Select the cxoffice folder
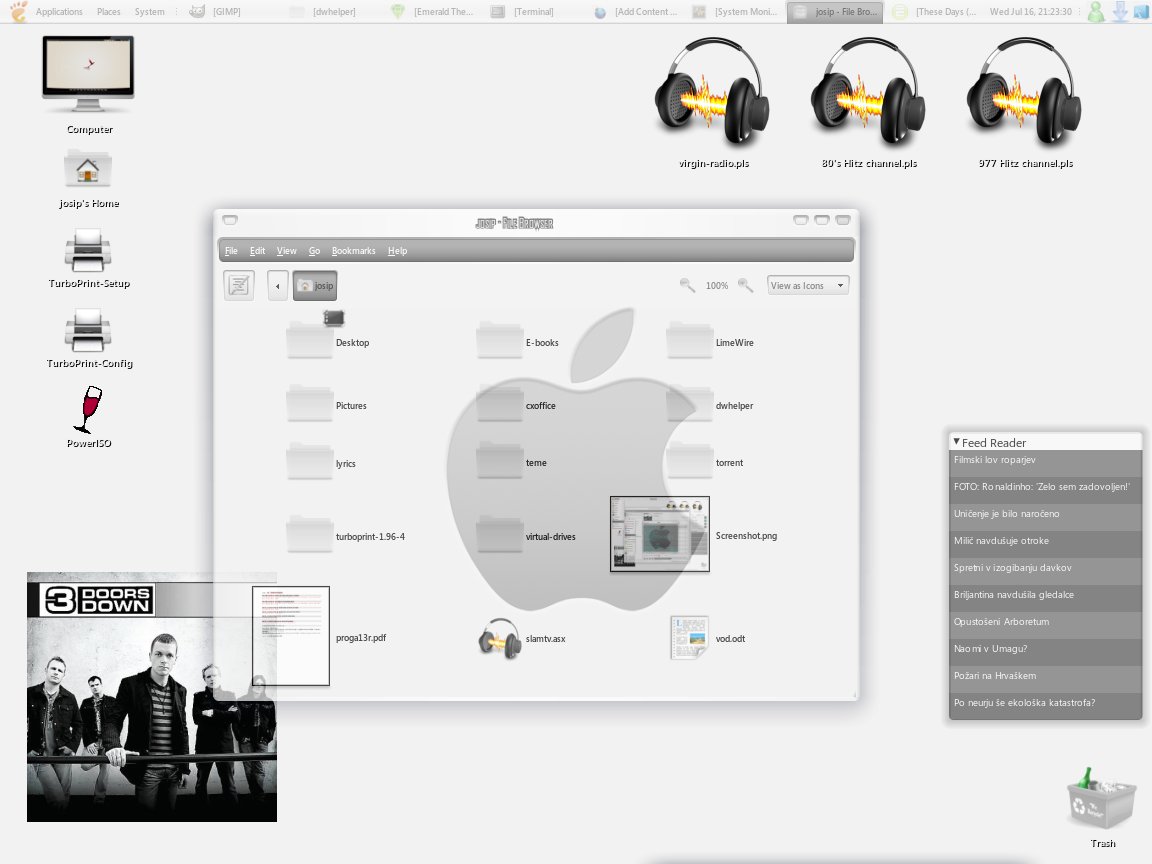Screen dimensions: 1152x864 [499, 403]
